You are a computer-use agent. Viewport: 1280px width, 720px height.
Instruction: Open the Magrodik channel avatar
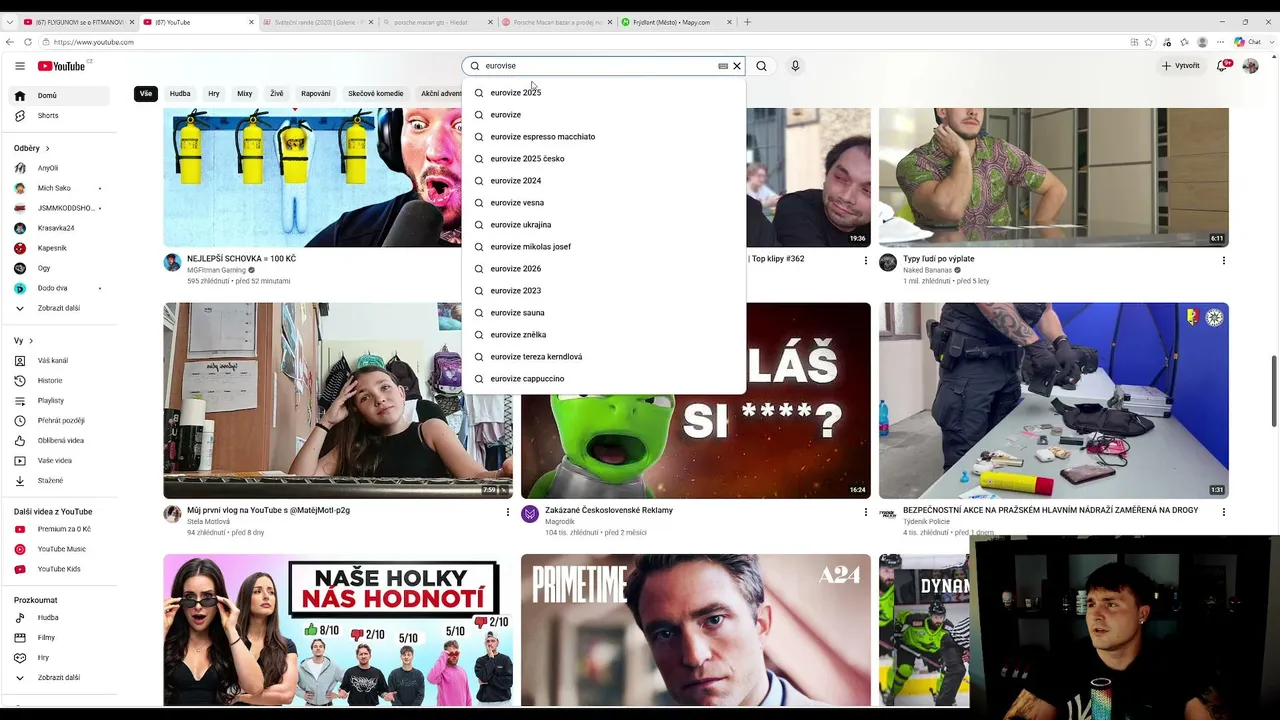coord(530,514)
